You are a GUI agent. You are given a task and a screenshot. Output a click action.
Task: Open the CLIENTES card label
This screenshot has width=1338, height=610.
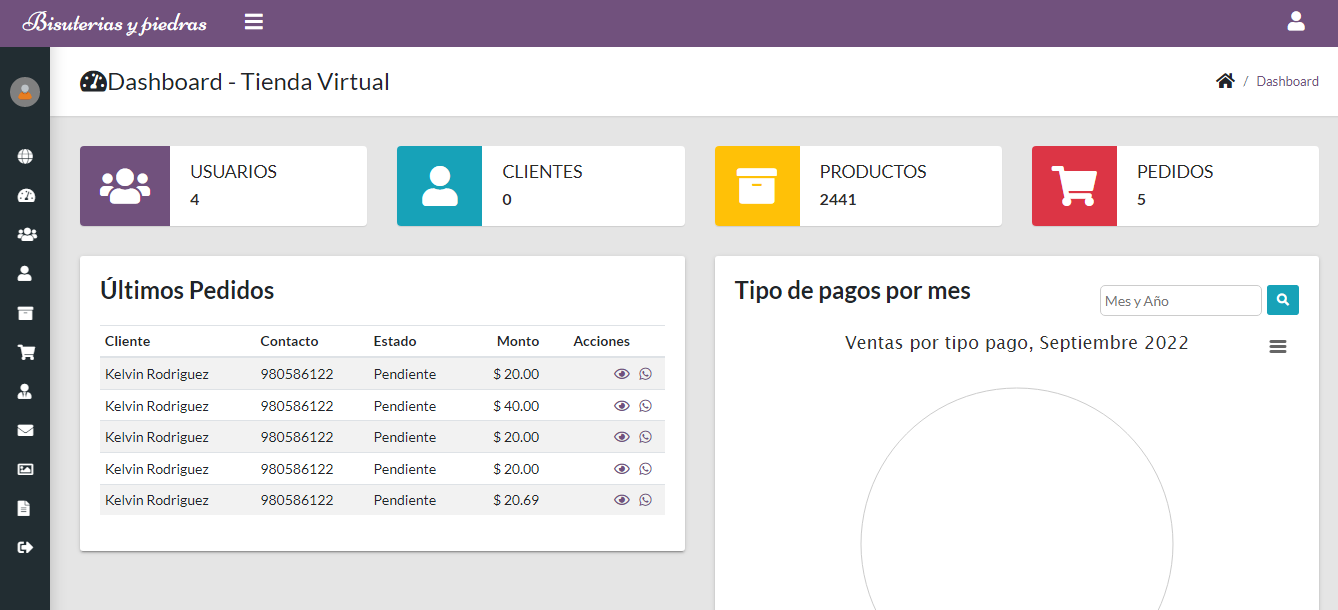point(542,172)
